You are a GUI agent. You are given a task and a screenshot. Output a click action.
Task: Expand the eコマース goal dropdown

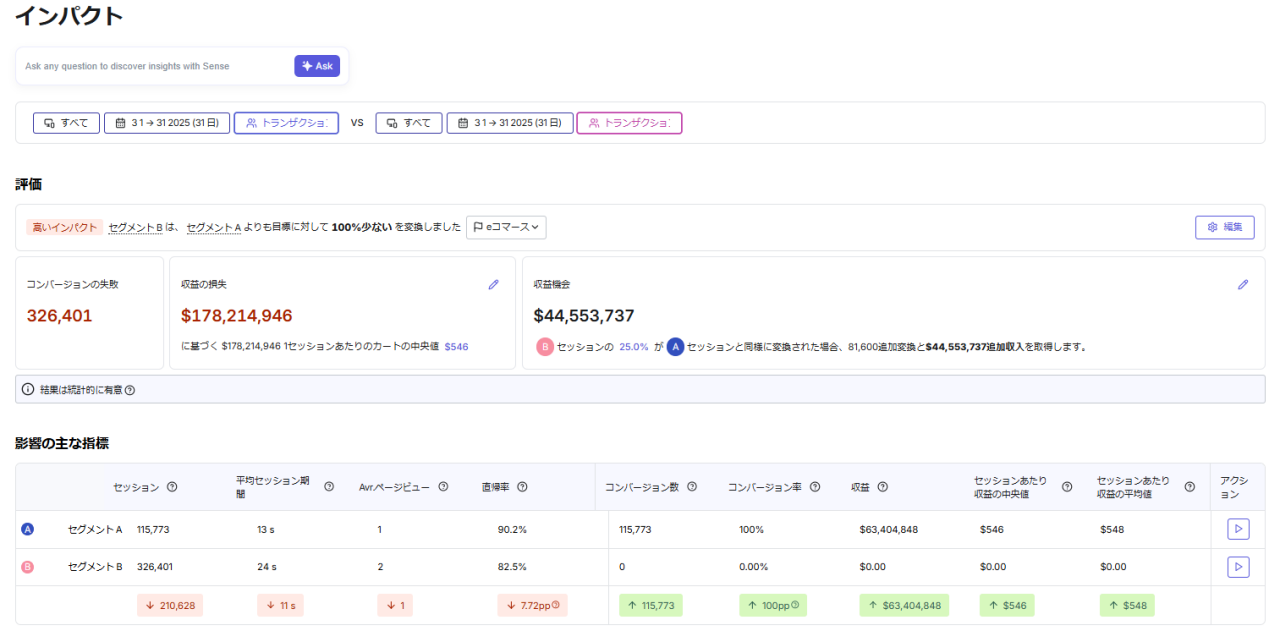coord(506,227)
